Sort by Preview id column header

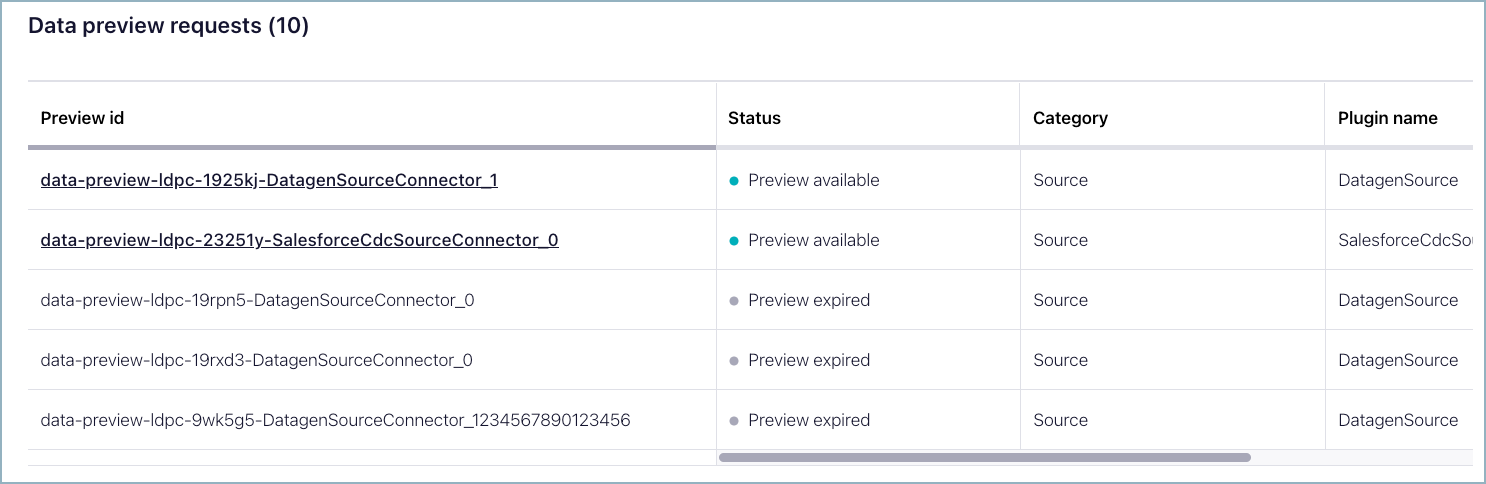pyautogui.click(x=82, y=118)
